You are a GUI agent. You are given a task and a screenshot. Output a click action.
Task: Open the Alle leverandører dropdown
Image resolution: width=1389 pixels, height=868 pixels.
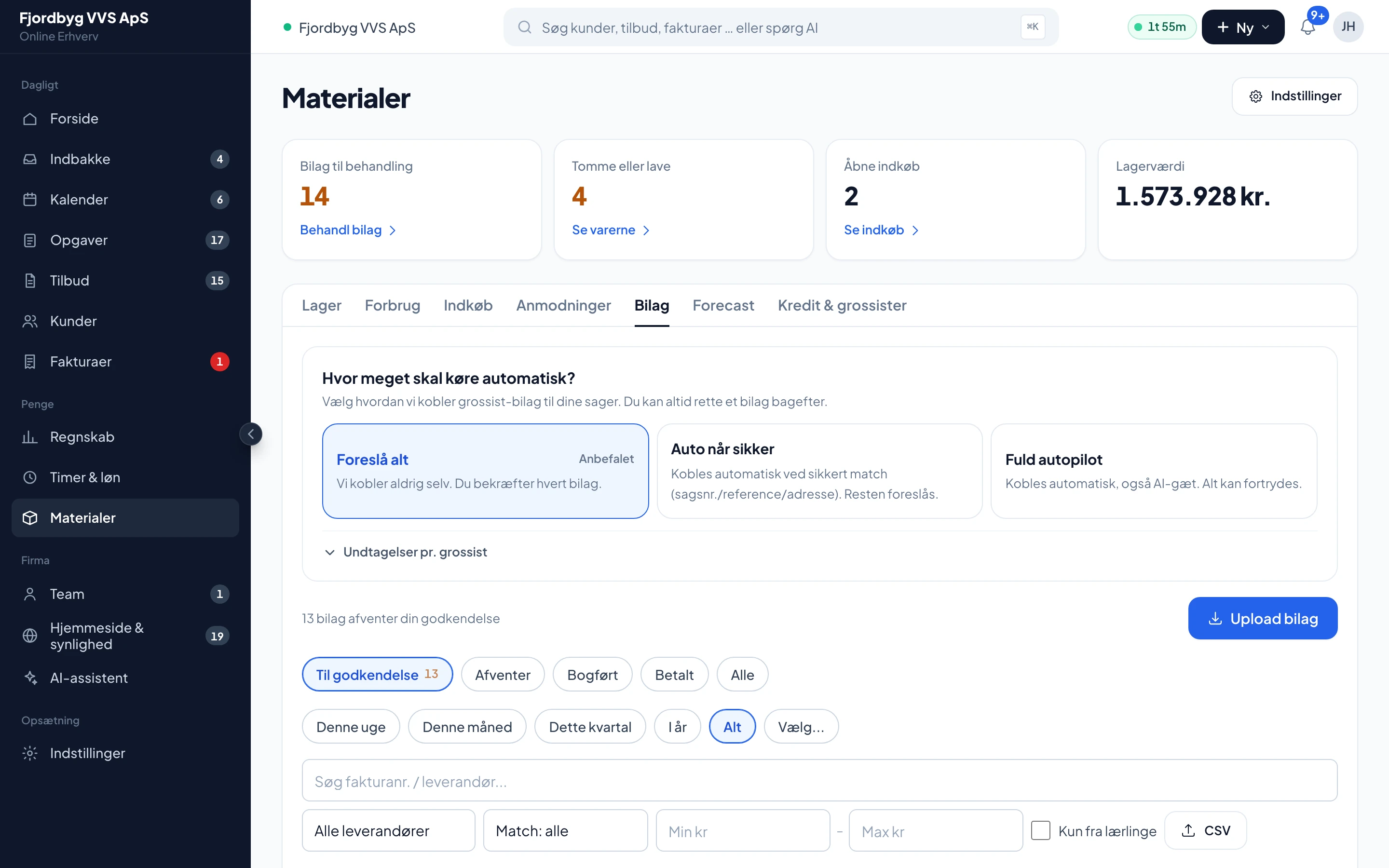tap(389, 831)
